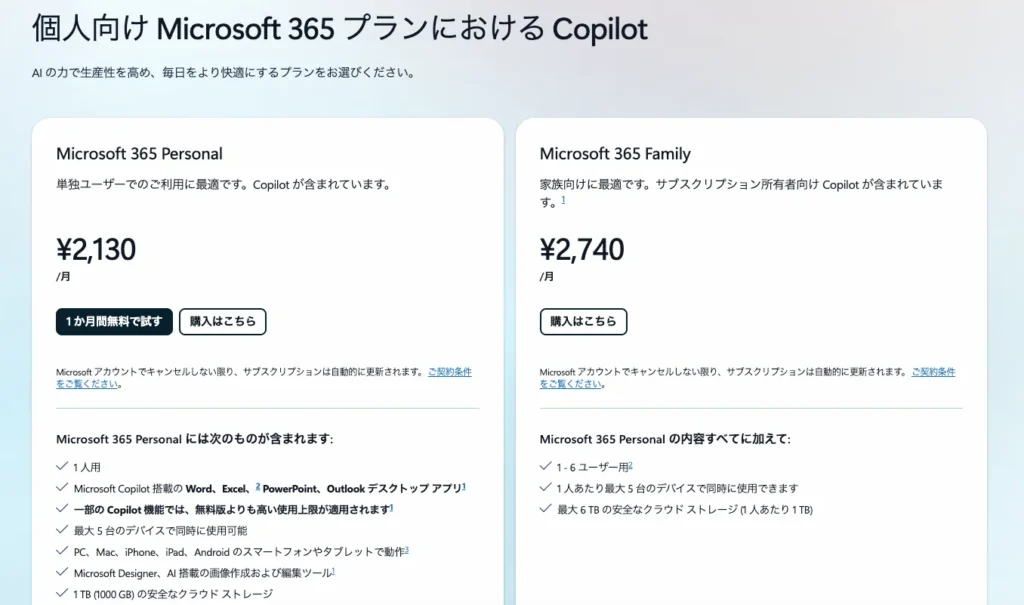Viewport: 1024px width, 605px height.
Task: Click the 1か月間無料で試す trial button
Action: [x=114, y=321]
